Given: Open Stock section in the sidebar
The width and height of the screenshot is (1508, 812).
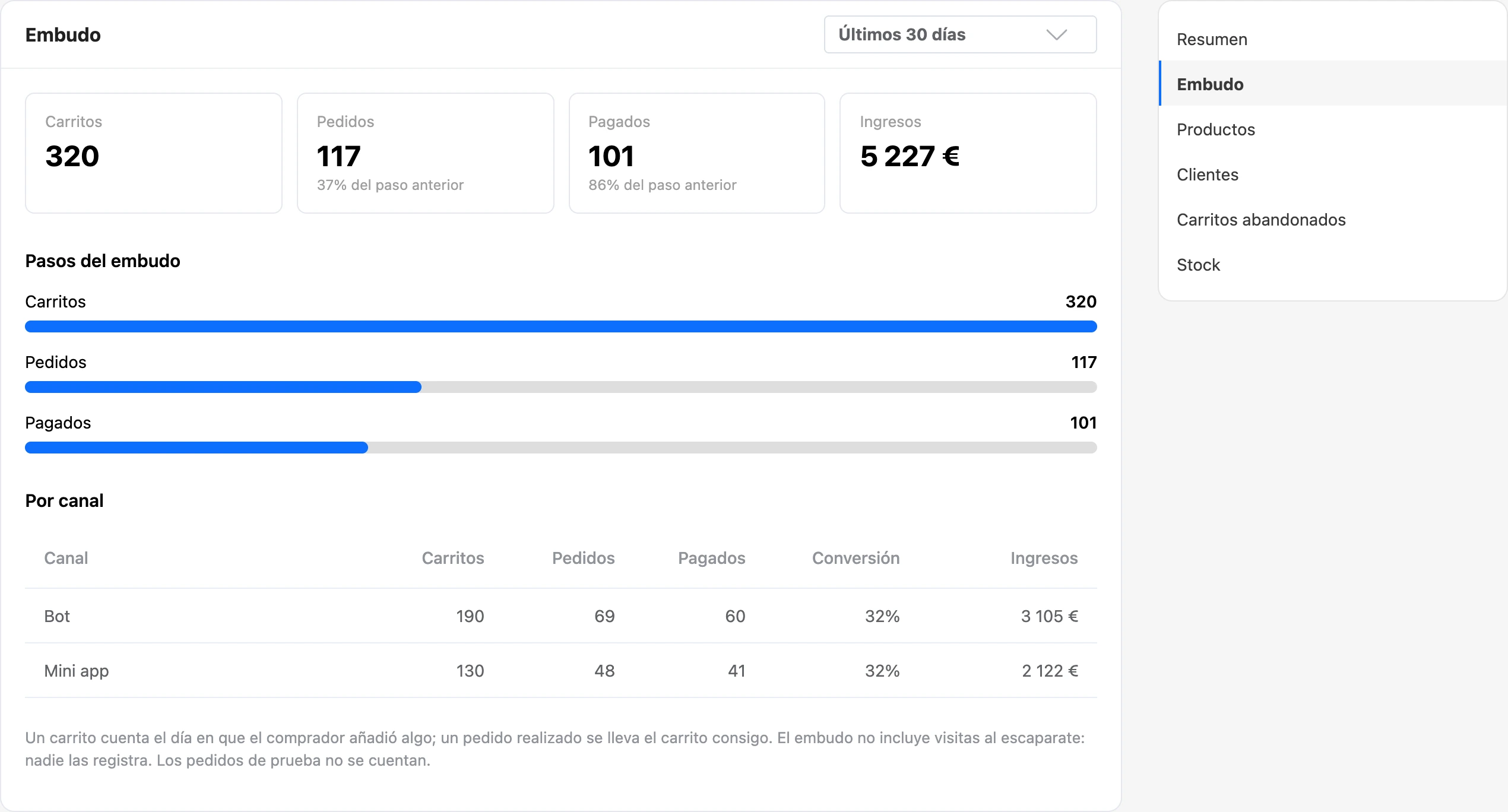Looking at the screenshot, I should [x=1333, y=265].
